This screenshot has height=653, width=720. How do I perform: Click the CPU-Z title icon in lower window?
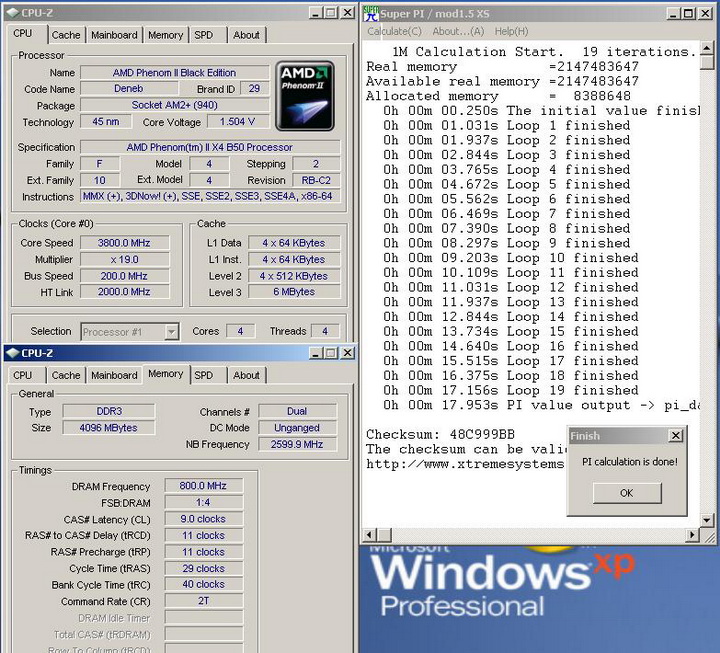coord(13,353)
